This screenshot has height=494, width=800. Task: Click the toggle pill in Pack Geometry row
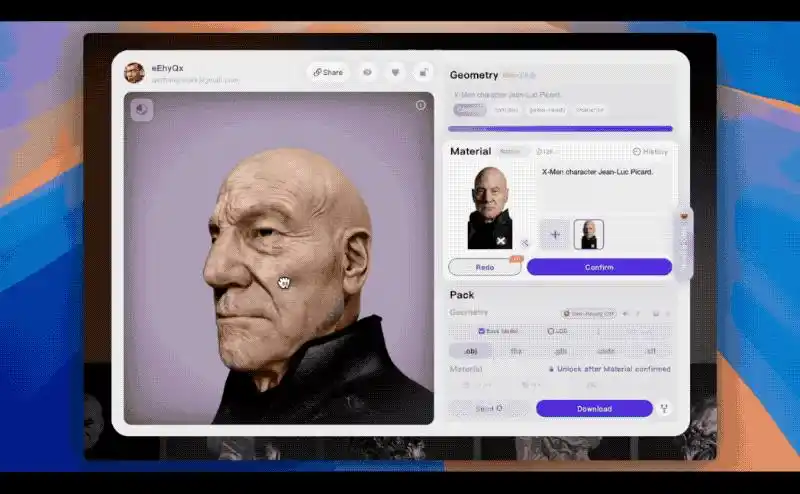[588, 313]
